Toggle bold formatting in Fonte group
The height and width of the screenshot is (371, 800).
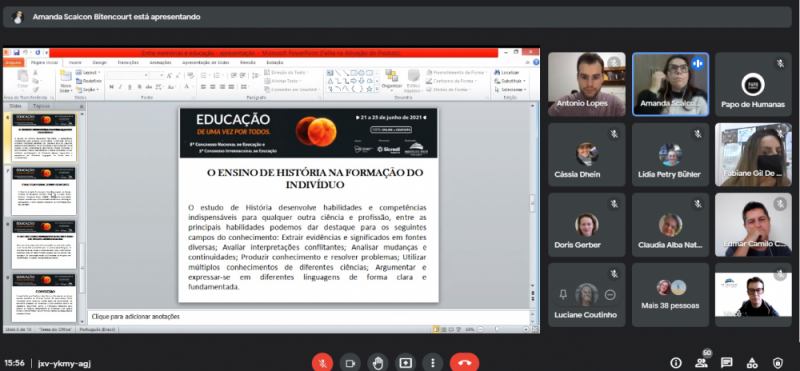tap(112, 87)
